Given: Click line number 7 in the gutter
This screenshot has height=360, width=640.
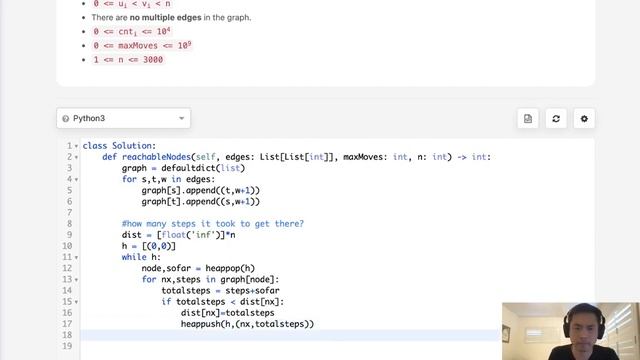Looking at the screenshot, I should point(69,213).
